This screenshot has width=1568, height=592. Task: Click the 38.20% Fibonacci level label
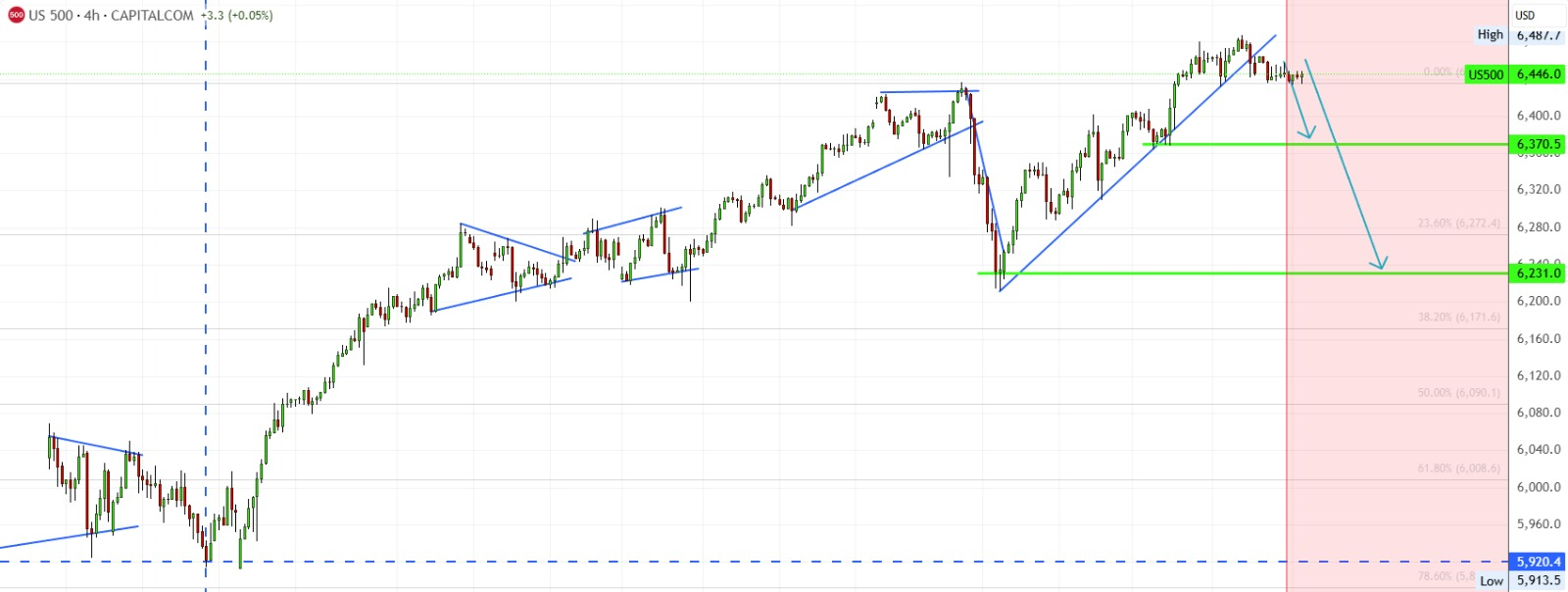1458,317
